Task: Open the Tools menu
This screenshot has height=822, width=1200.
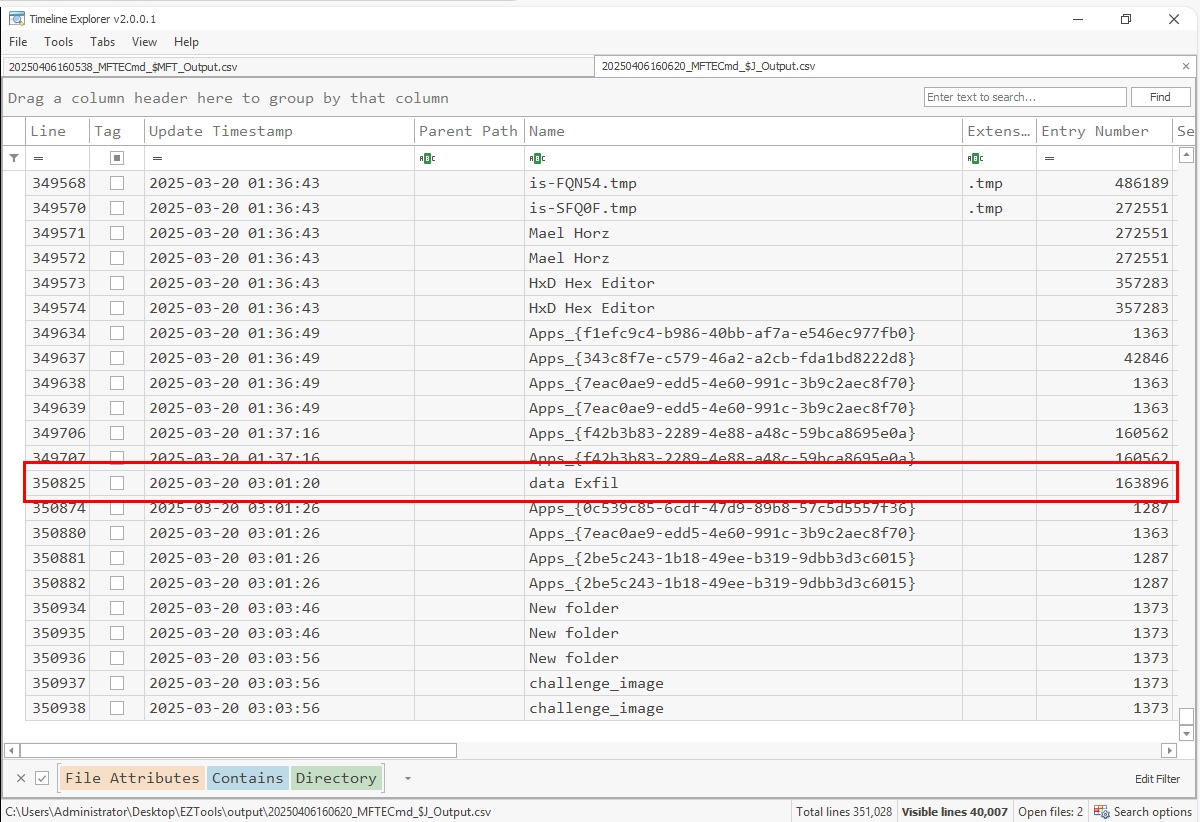Action: click(x=58, y=42)
